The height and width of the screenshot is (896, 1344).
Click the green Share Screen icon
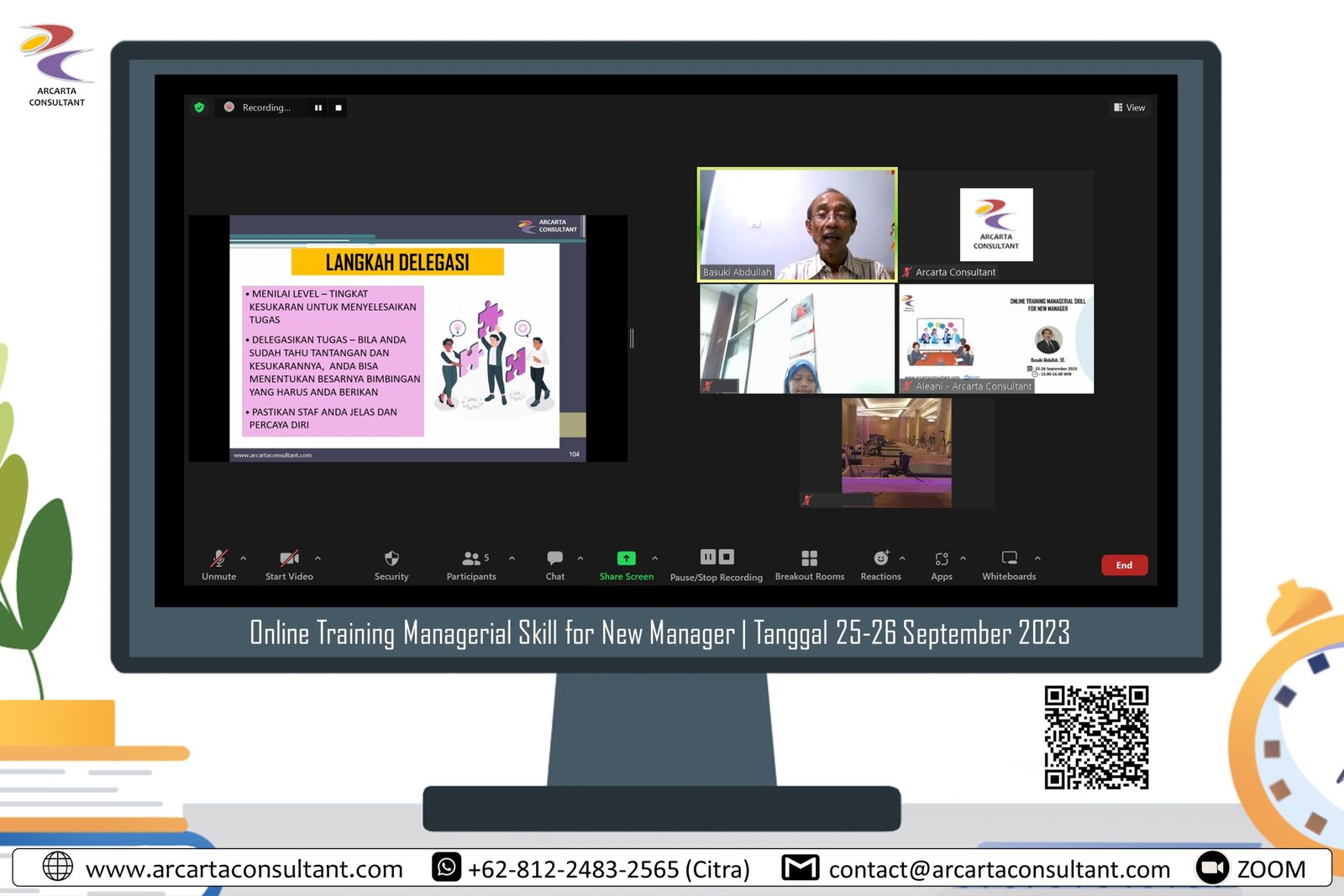click(x=626, y=559)
